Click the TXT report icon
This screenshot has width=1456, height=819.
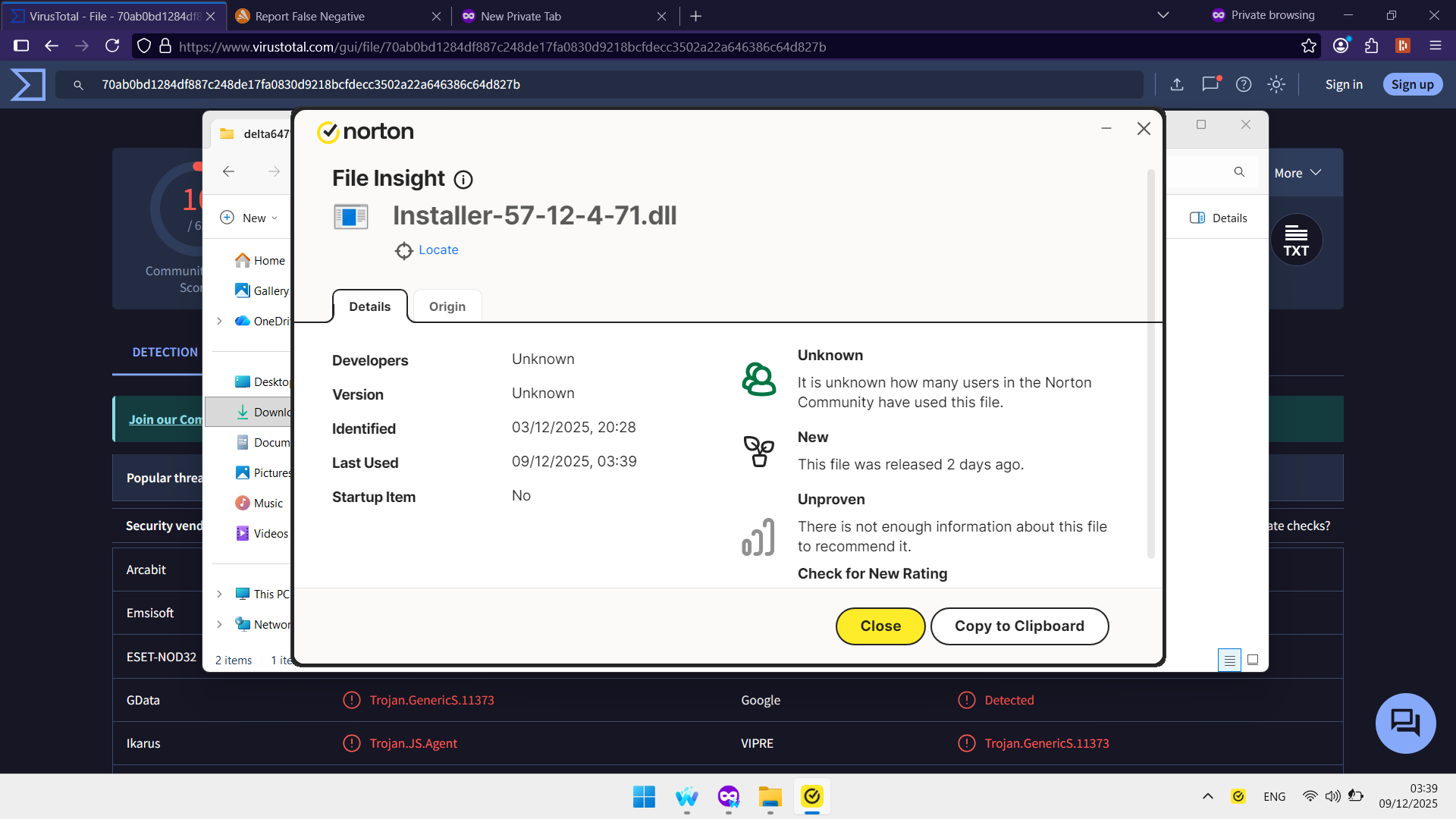point(1295,239)
